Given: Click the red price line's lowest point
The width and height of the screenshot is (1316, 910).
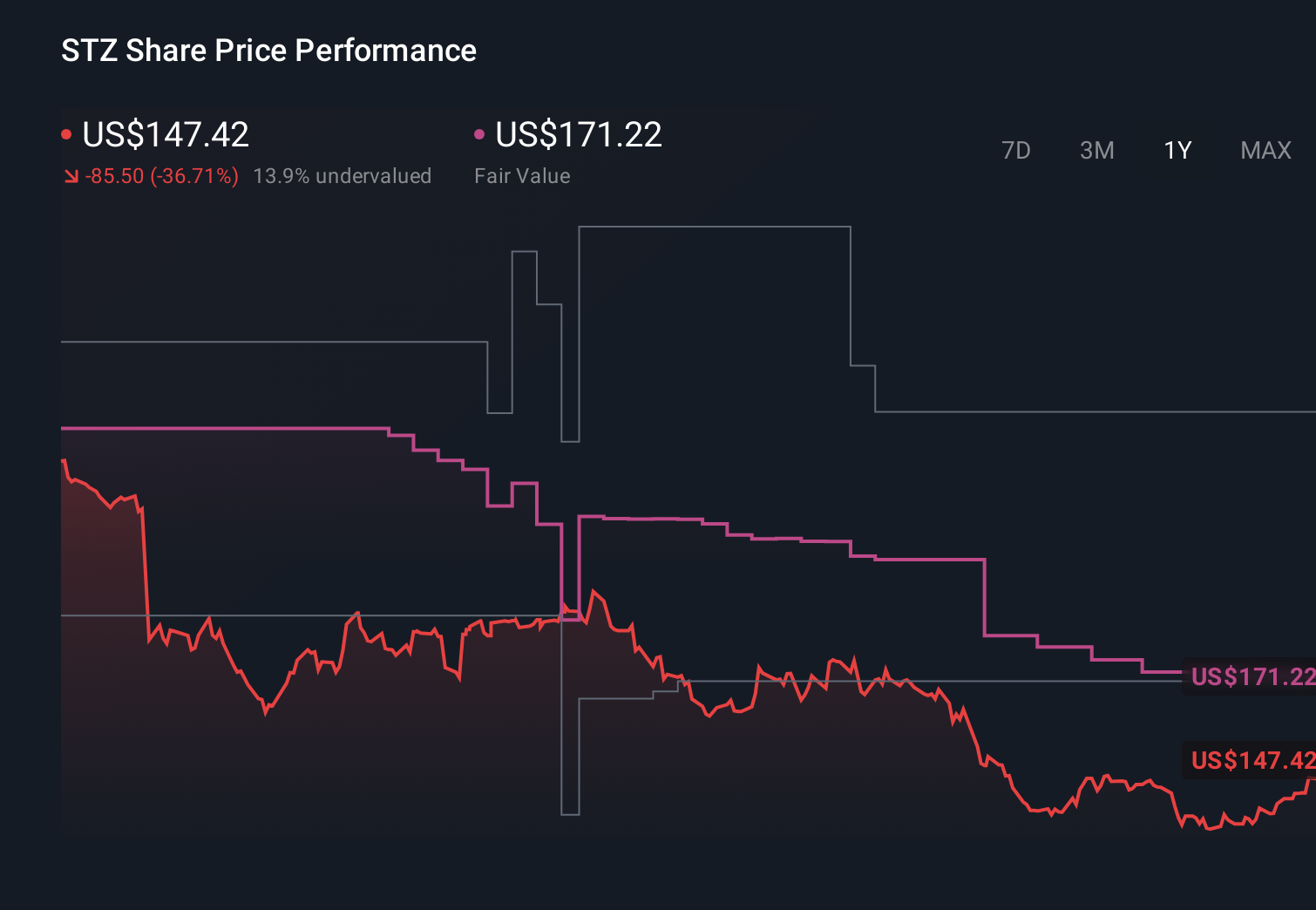Looking at the screenshot, I should [1209, 828].
